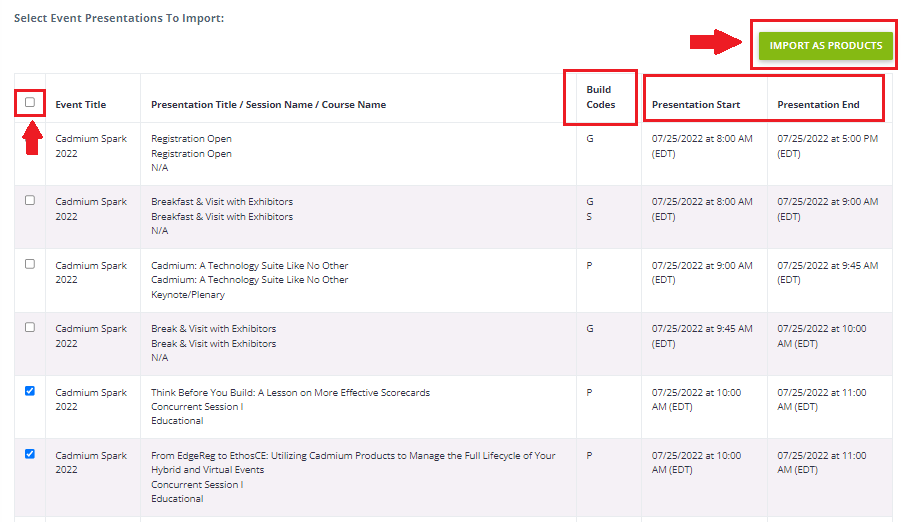Uncheck the From EdgeReg to EthosCE row
Viewport: 903px width, 522px height.
pos(30,454)
